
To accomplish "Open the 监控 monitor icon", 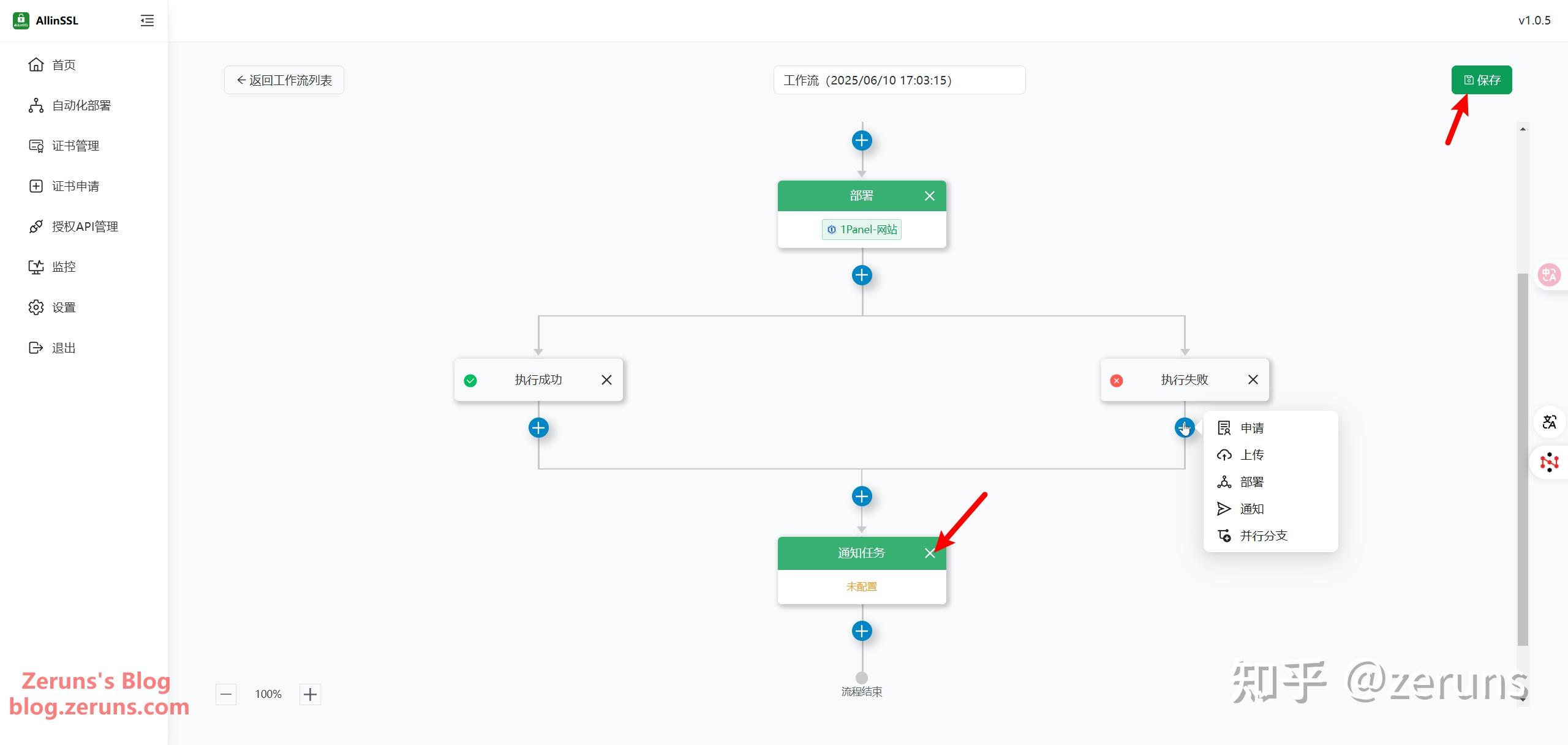I will tap(36, 267).
